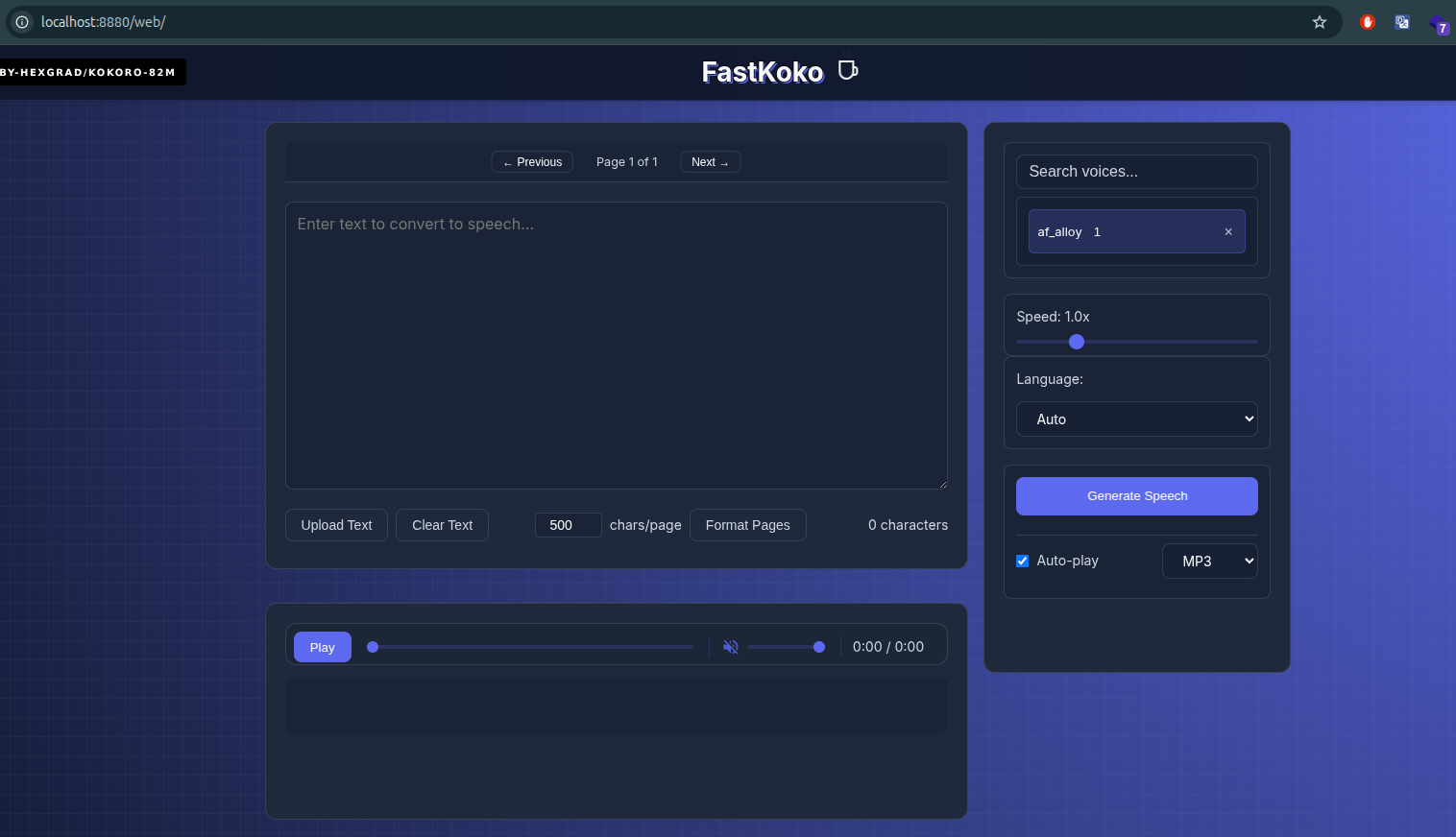Expand the Language dropdown set to Auto
Viewport: 1456px width, 837px height.
pos(1136,419)
